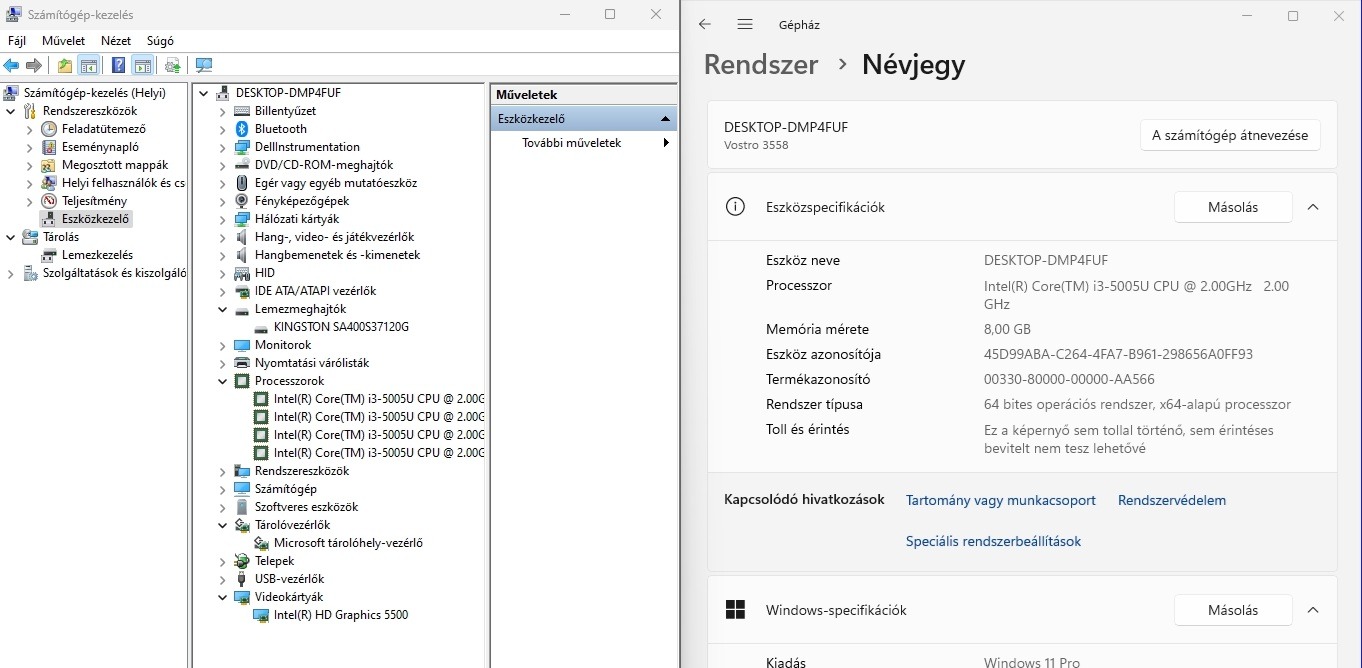This screenshot has height=668, width=1362.
Task: Select the DESKTOP-DMP4FUF root node in device tree
Action: pyautogui.click(x=288, y=93)
